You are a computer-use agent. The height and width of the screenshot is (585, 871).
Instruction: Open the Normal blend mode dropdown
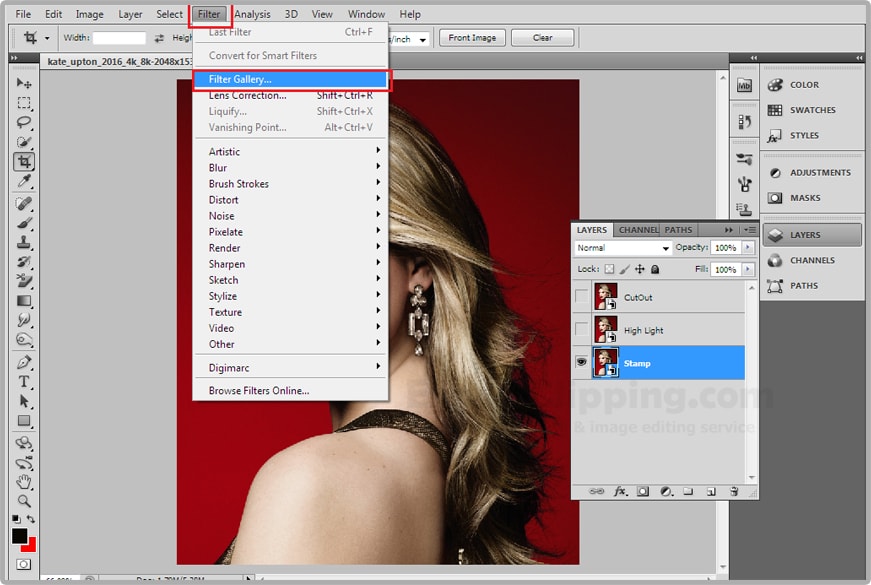pyautogui.click(x=623, y=248)
